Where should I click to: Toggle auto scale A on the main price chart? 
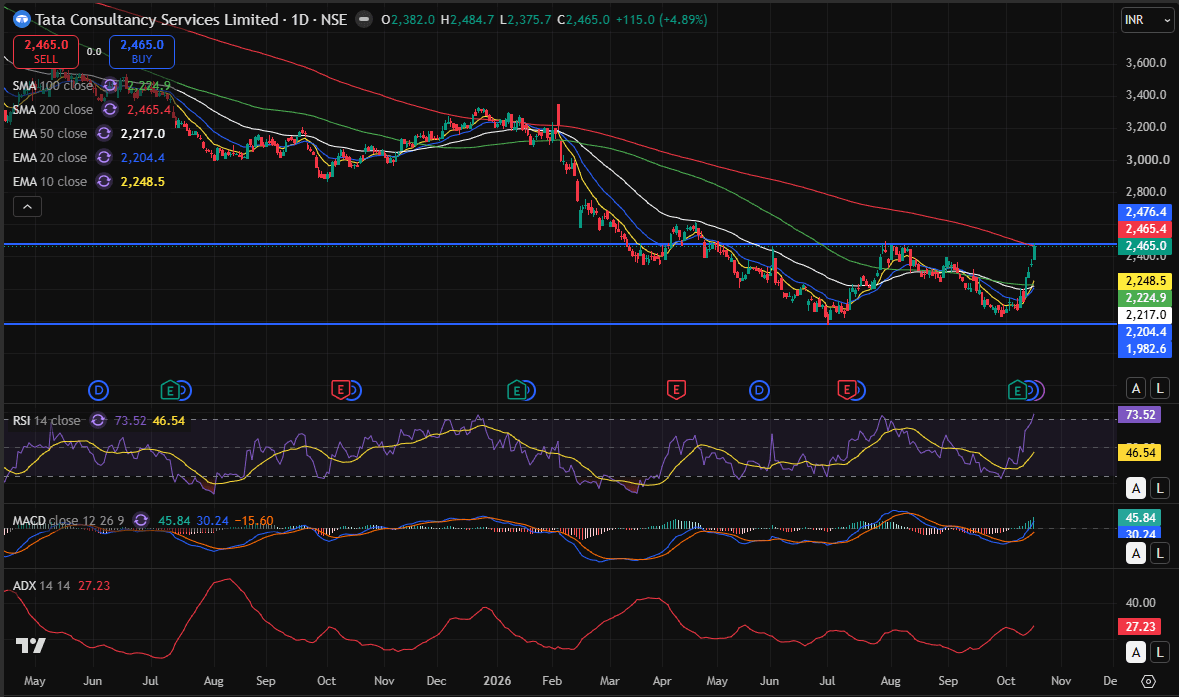pyautogui.click(x=1136, y=389)
